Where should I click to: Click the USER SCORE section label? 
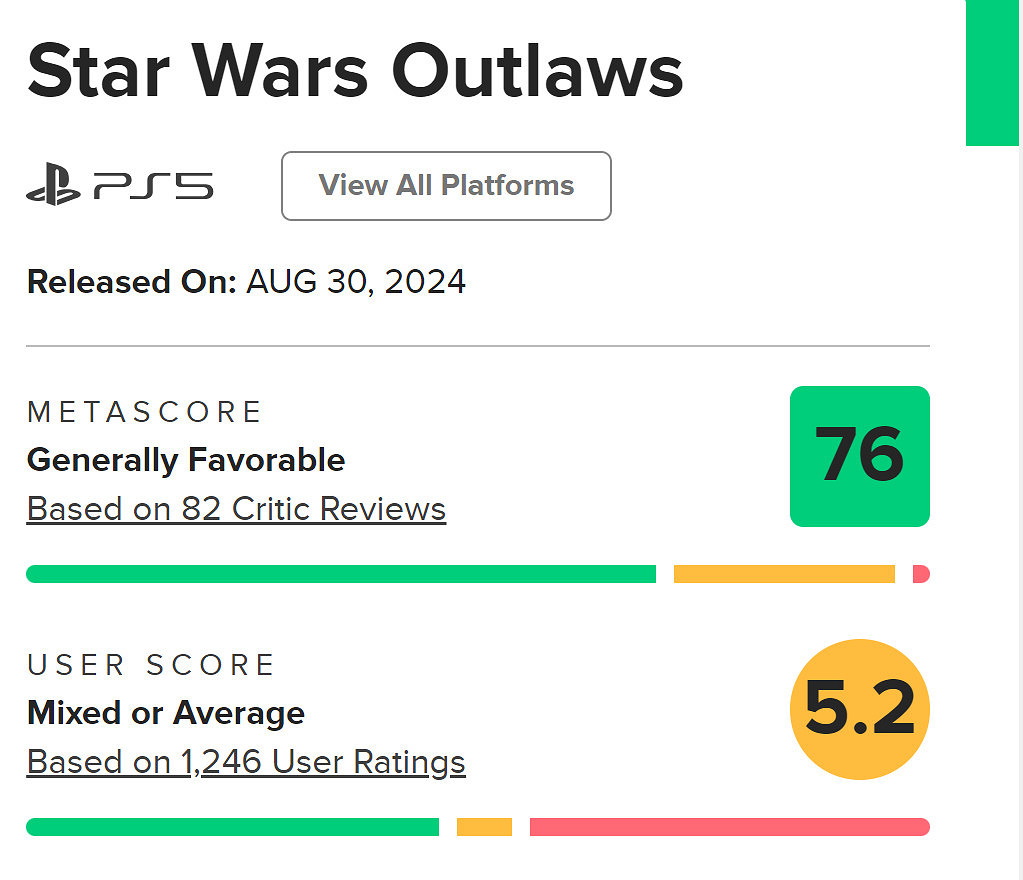coord(151,665)
